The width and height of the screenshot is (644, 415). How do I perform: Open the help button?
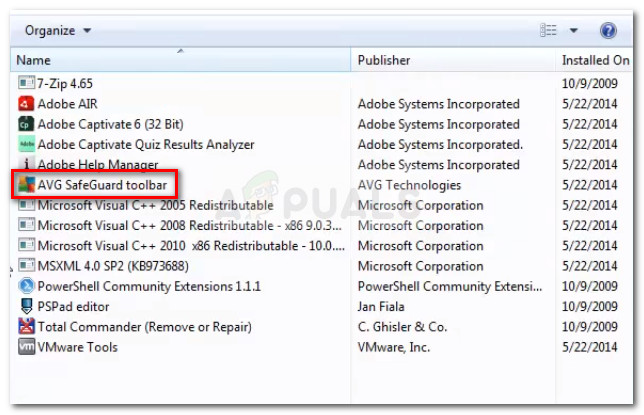[608, 30]
